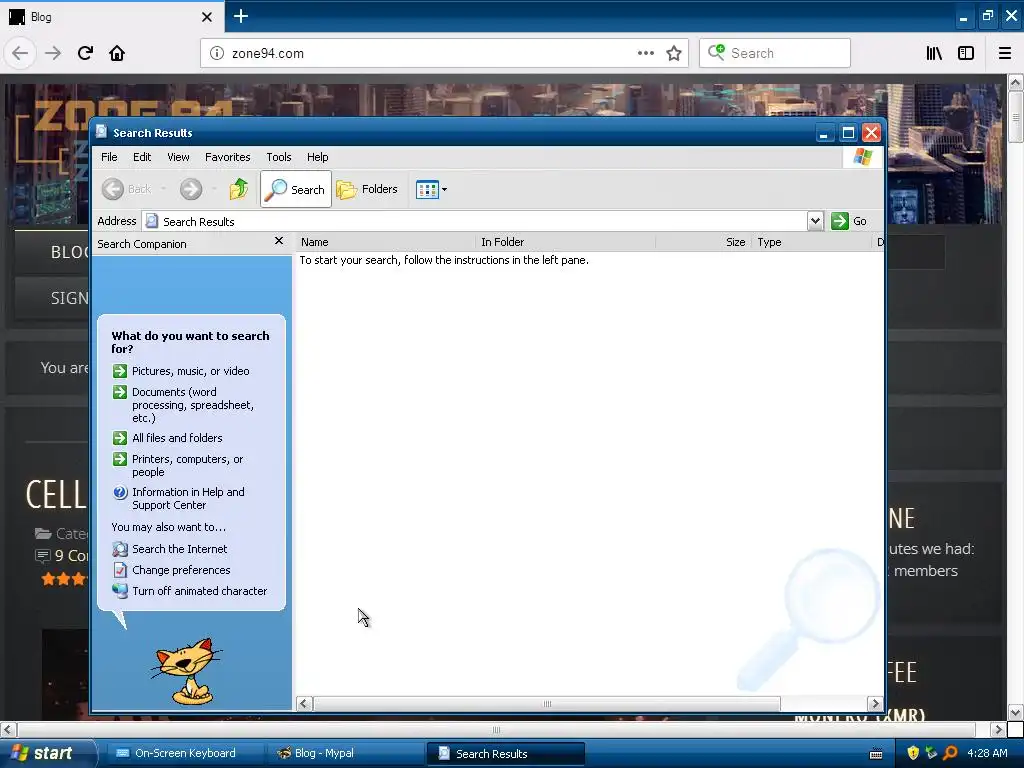Screen dimensions: 1024x768
Task: Click the browser forward arrow
Action: (x=52, y=53)
